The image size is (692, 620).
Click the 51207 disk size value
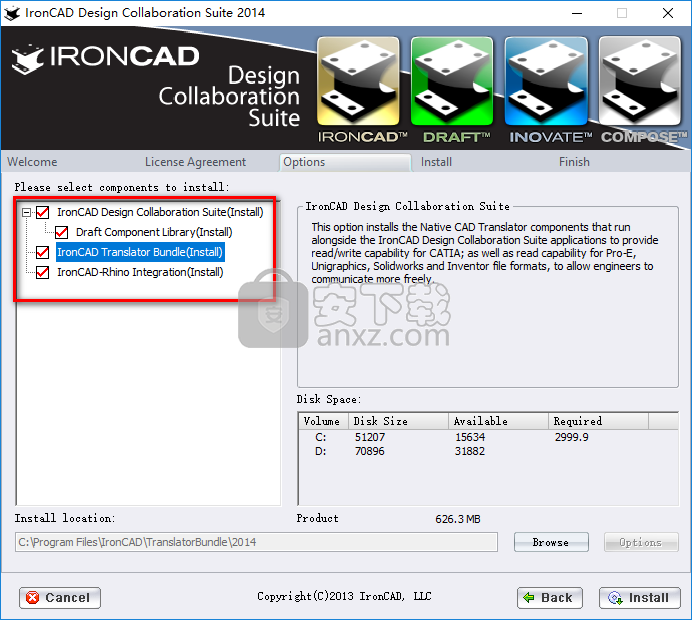(x=370, y=437)
